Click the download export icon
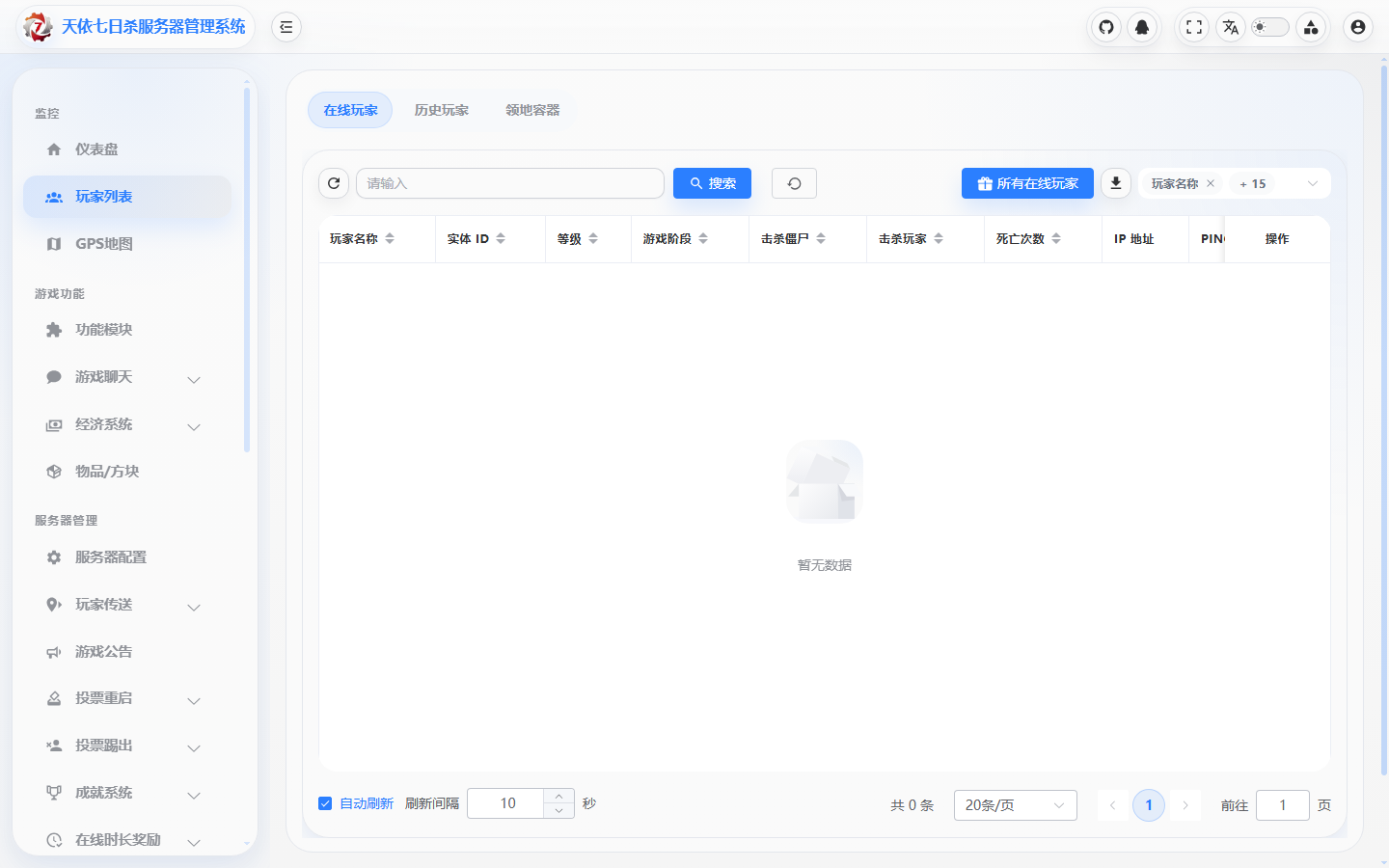The height and width of the screenshot is (868, 1389). click(1116, 183)
